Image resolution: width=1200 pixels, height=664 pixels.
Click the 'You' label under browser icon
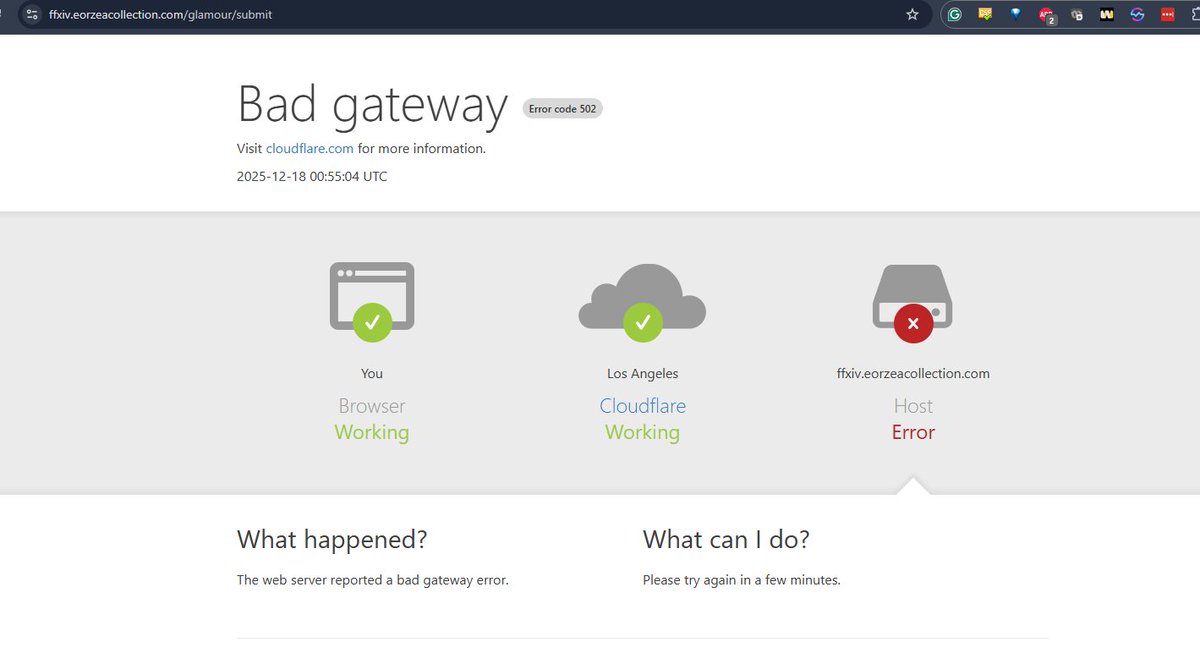click(372, 373)
